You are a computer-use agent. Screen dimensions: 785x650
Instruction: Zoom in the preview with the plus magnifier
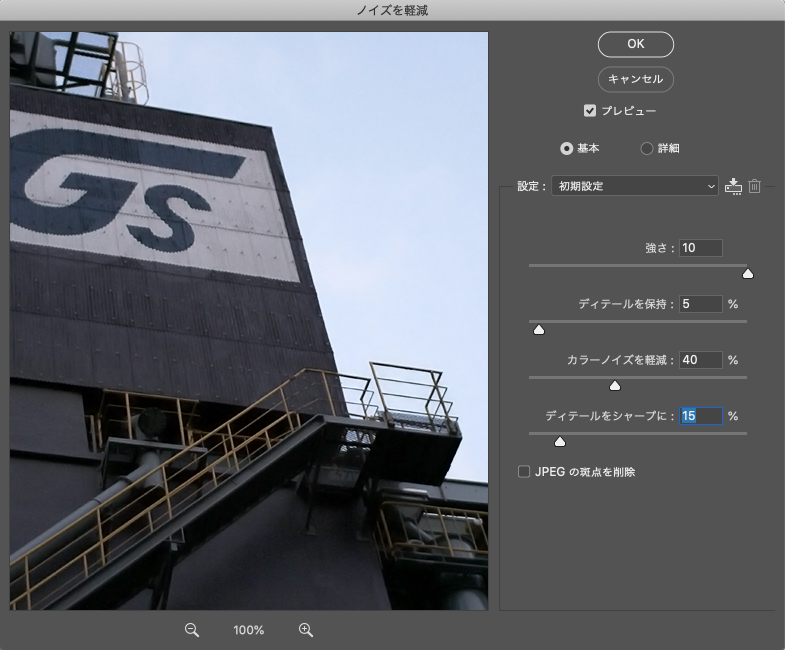point(306,630)
